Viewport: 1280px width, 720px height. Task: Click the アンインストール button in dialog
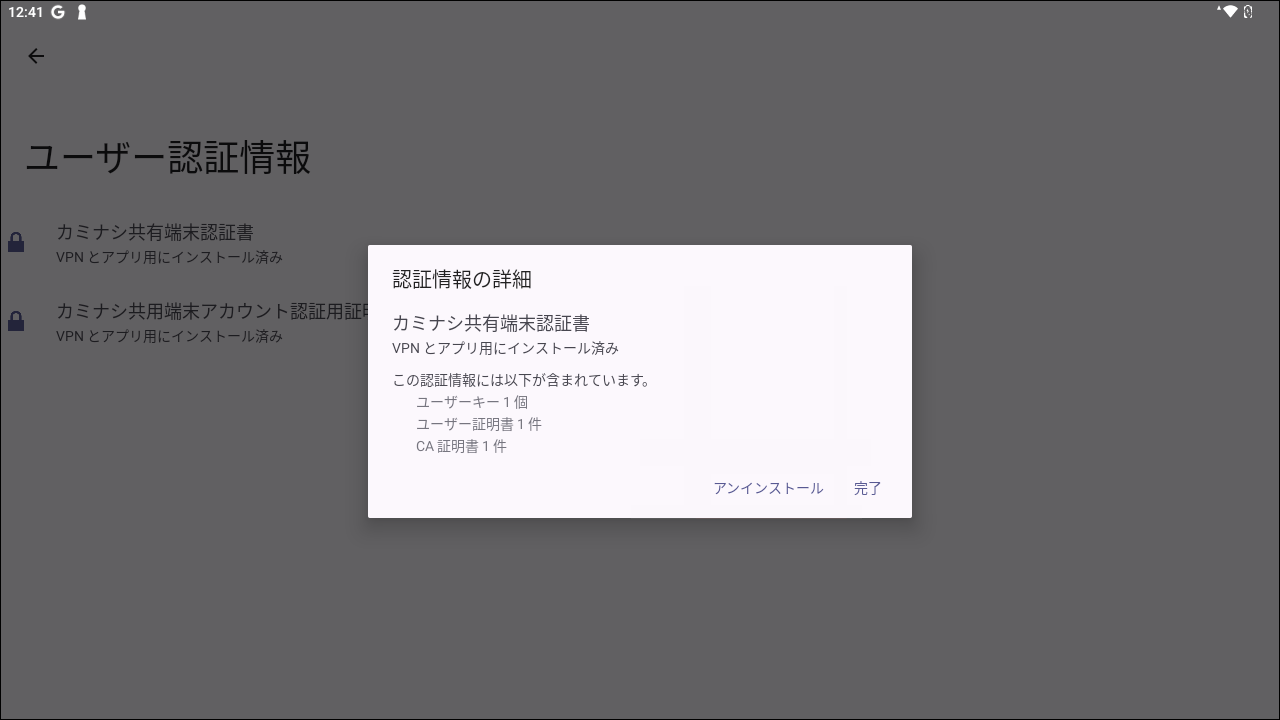coord(768,488)
